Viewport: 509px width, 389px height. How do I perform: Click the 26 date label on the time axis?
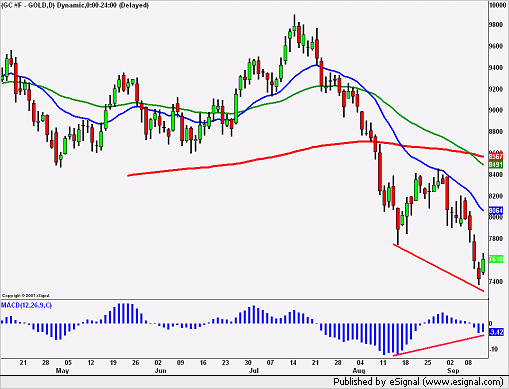(x=135, y=363)
